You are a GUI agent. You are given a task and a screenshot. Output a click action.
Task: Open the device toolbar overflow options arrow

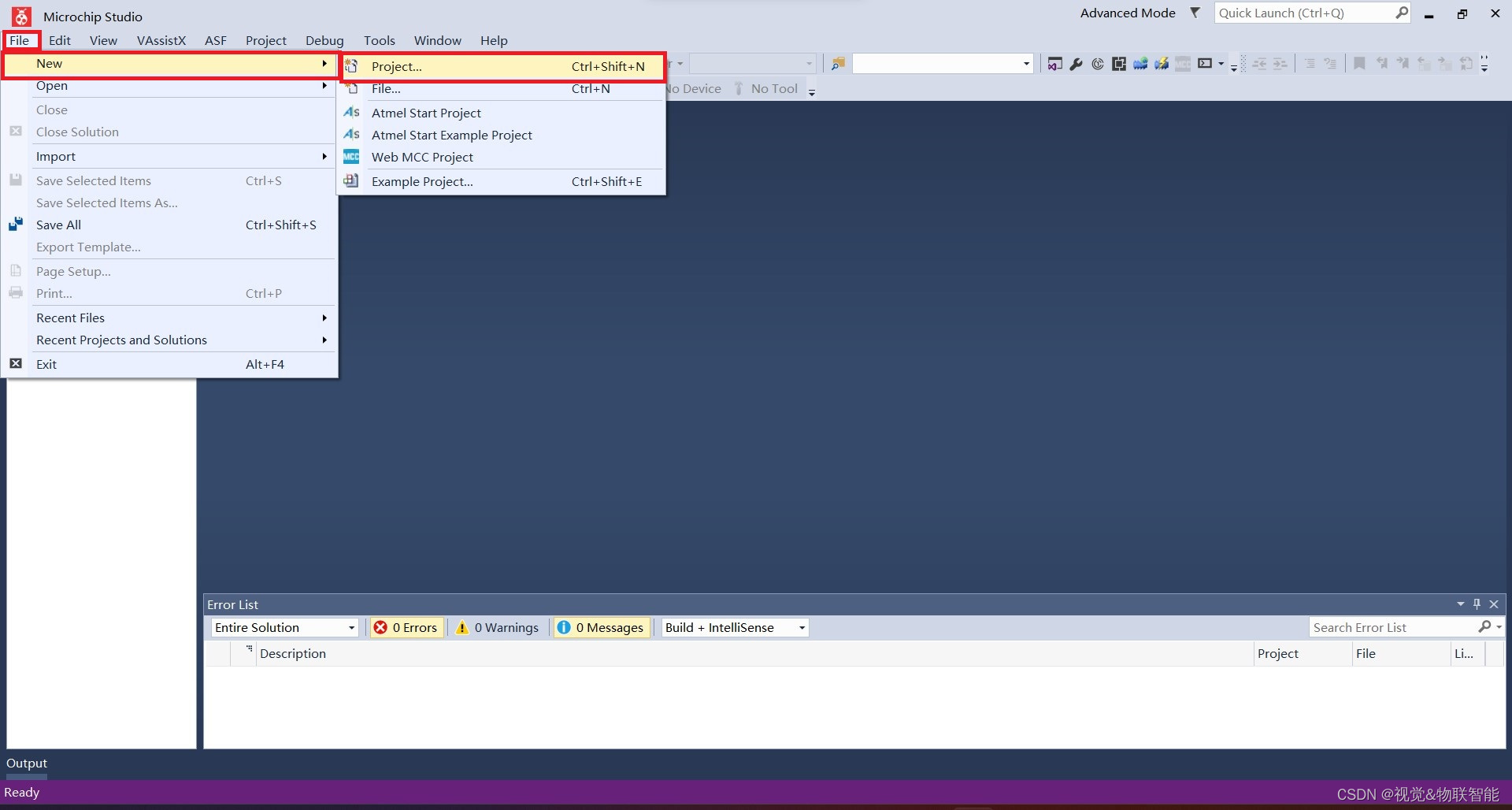point(812,91)
